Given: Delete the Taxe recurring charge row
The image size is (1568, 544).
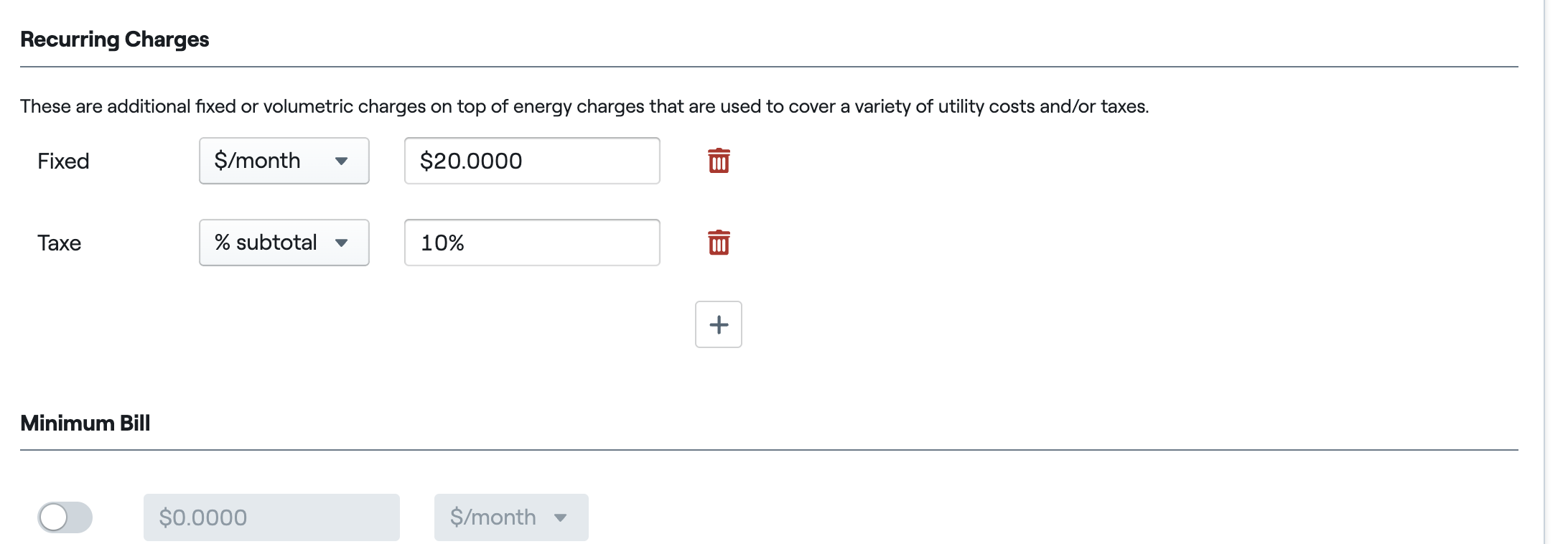Looking at the screenshot, I should tap(719, 243).
